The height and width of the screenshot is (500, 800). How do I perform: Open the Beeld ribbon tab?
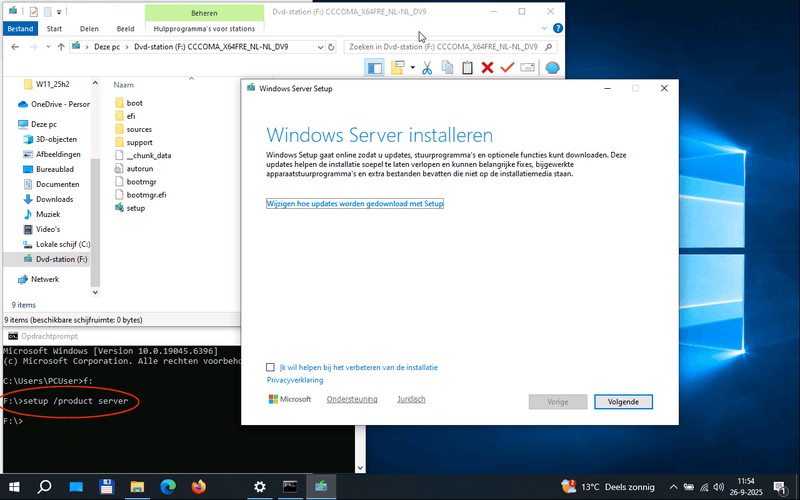point(126,29)
